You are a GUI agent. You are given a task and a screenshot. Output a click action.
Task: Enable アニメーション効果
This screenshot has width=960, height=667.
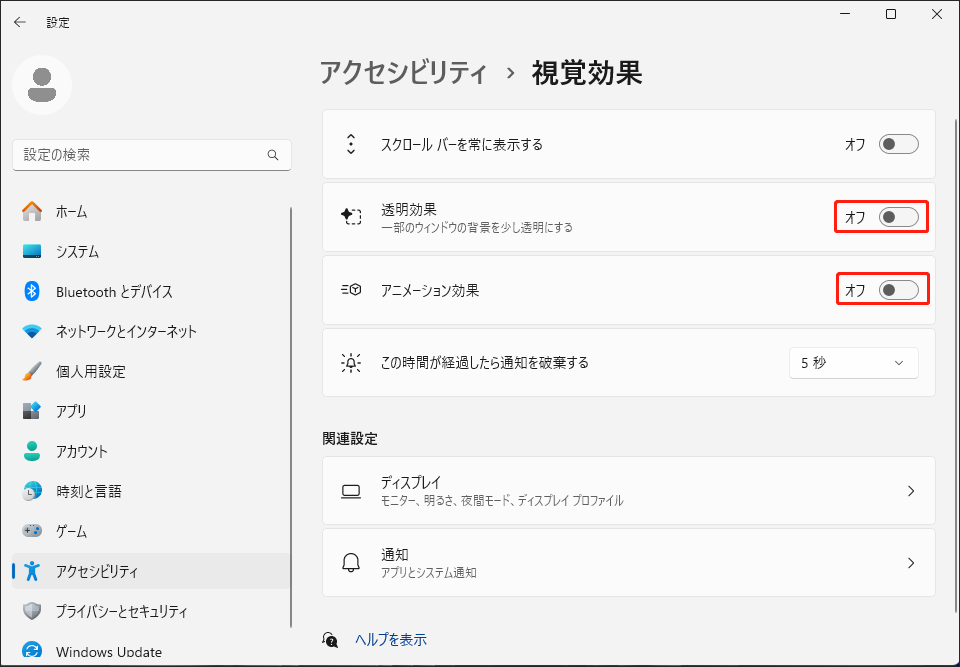(x=897, y=289)
